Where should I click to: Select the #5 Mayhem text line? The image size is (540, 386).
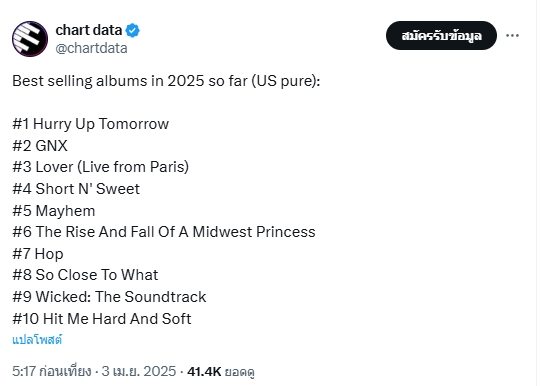coord(54,211)
